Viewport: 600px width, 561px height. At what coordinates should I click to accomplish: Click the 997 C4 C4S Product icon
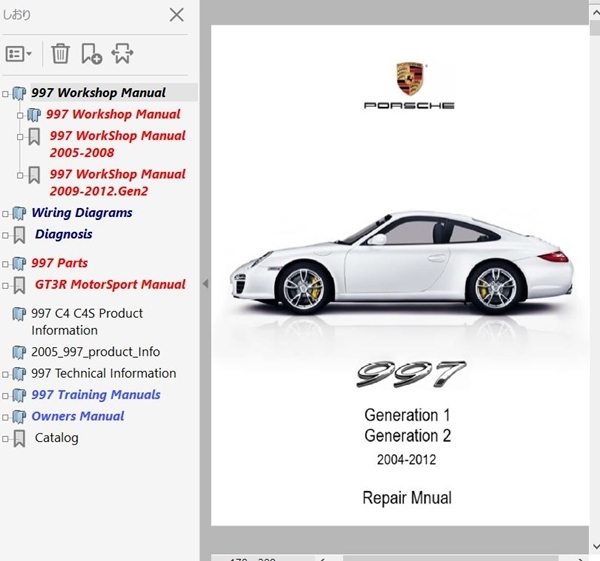[x=19, y=314]
